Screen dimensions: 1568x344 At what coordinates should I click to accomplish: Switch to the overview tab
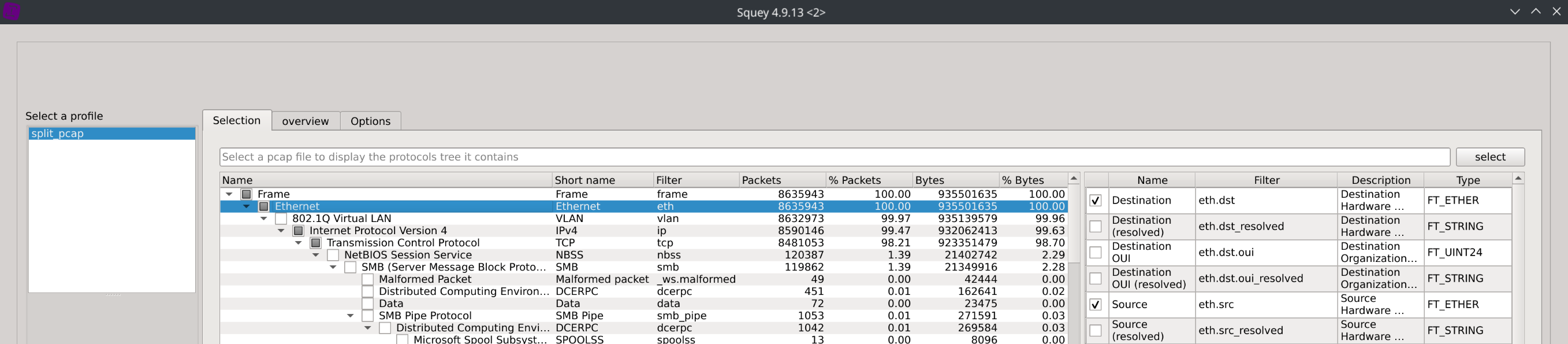305,121
